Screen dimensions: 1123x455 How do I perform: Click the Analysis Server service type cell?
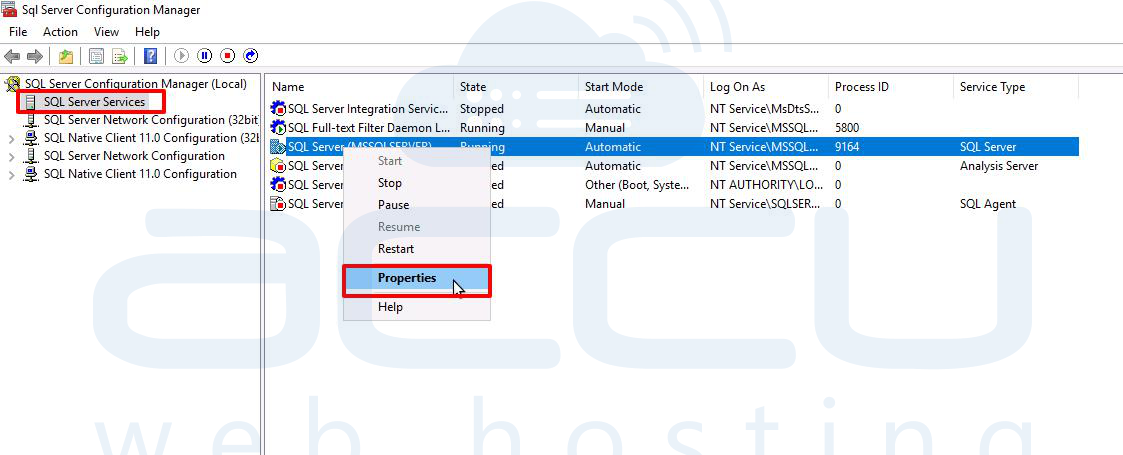[x=999, y=166]
